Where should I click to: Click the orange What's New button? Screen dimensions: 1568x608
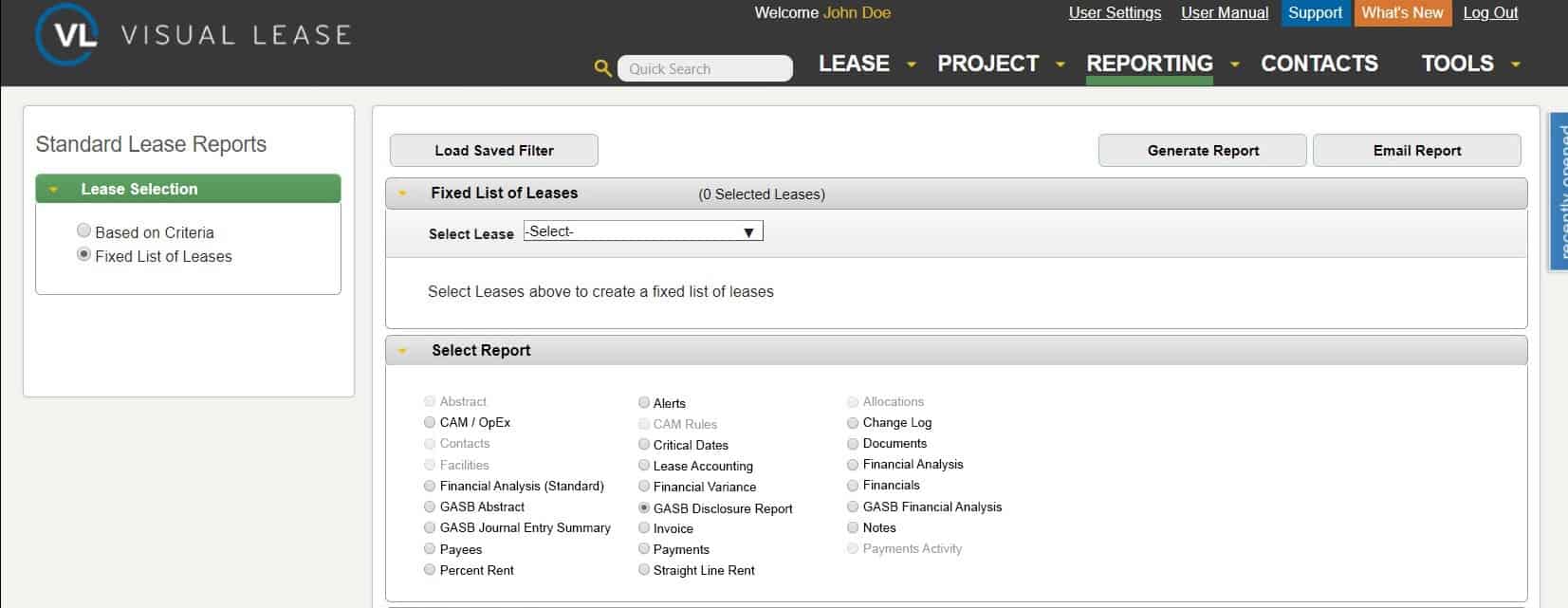click(x=1402, y=12)
